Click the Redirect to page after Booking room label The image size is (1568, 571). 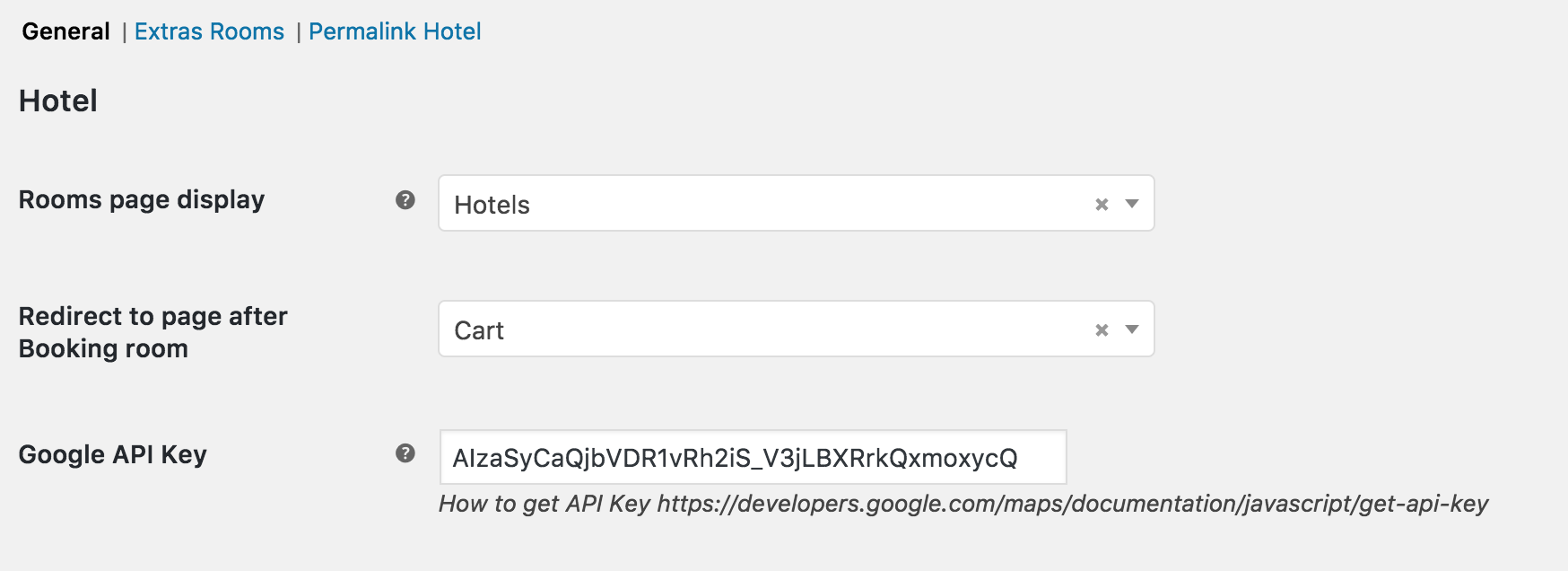(153, 332)
